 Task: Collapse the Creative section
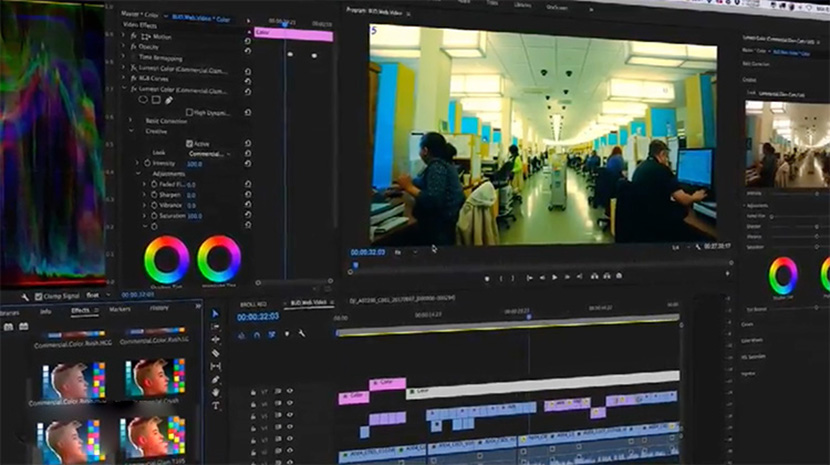[x=131, y=131]
